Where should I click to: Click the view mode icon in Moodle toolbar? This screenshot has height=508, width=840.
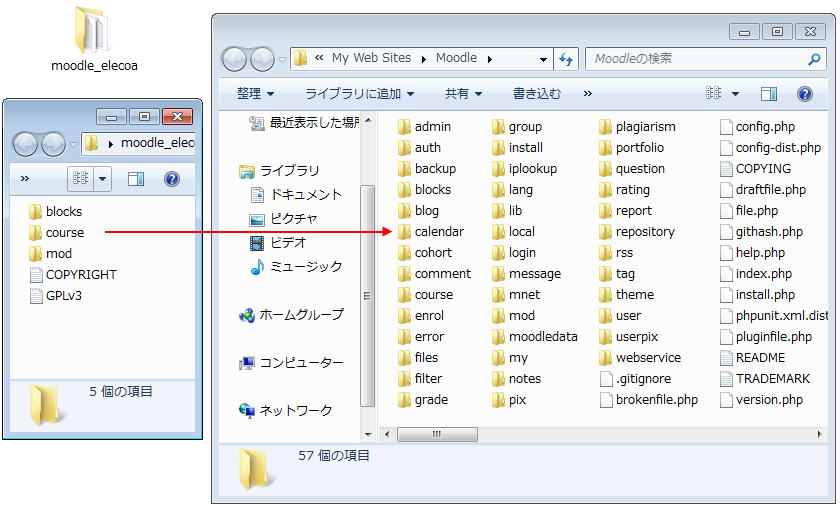coord(714,94)
